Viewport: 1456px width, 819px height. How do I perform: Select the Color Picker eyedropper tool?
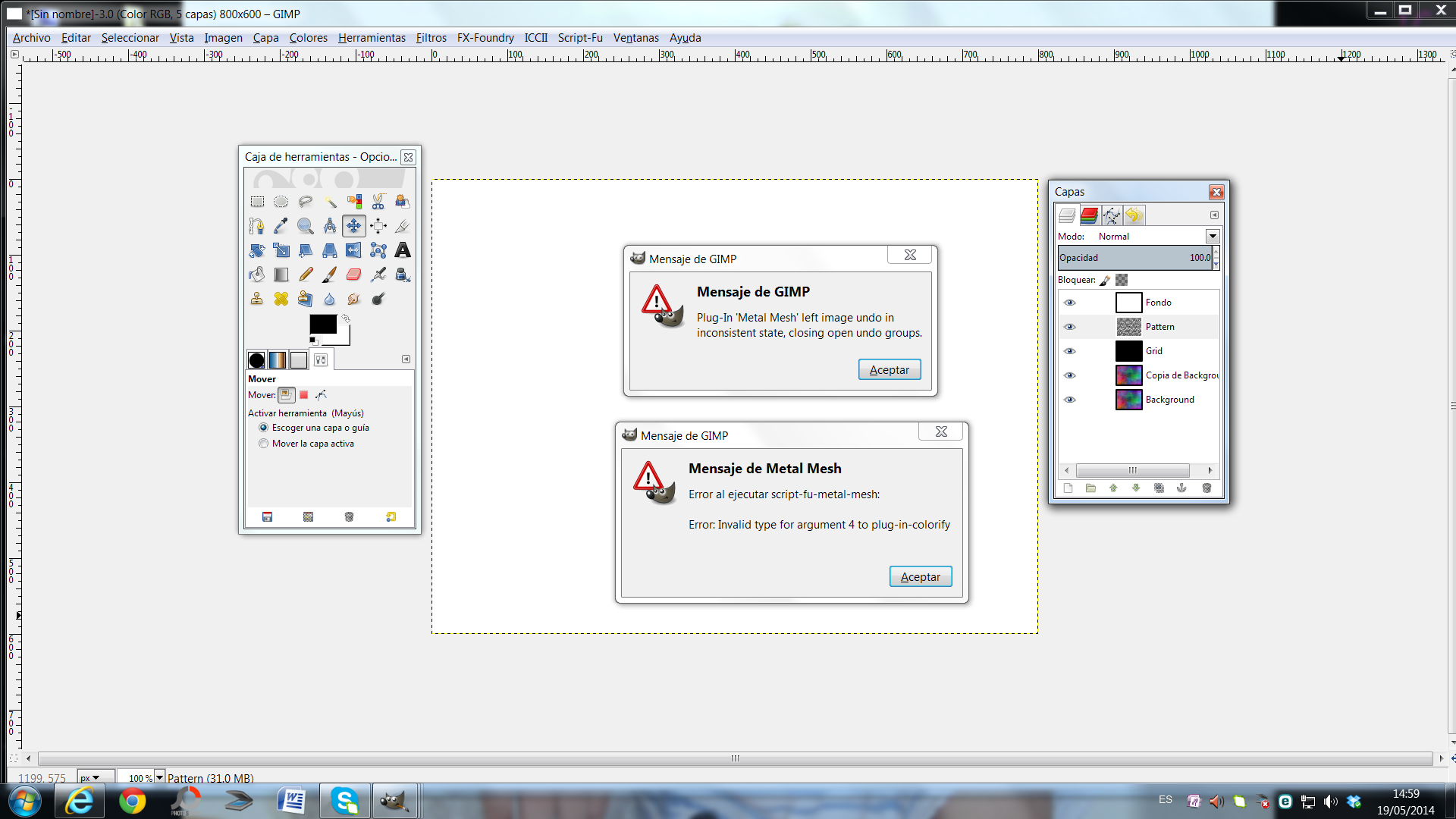click(x=281, y=226)
